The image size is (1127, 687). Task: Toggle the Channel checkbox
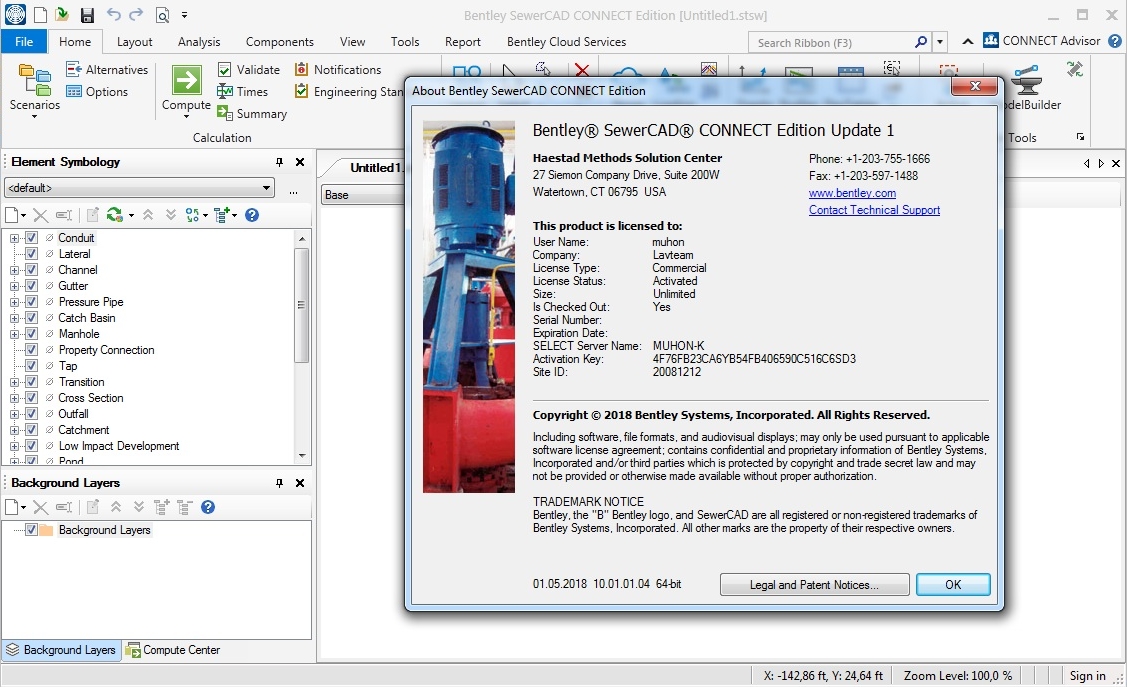[31, 269]
